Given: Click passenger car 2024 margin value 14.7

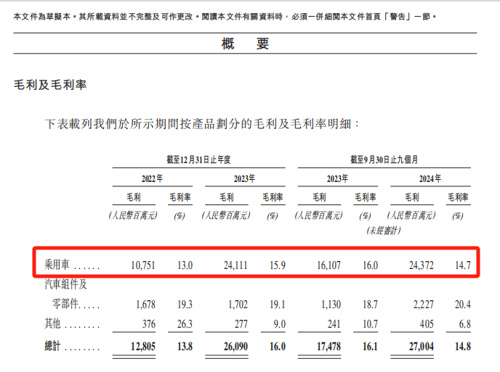Looking at the screenshot, I should click(x=463, y=265).
